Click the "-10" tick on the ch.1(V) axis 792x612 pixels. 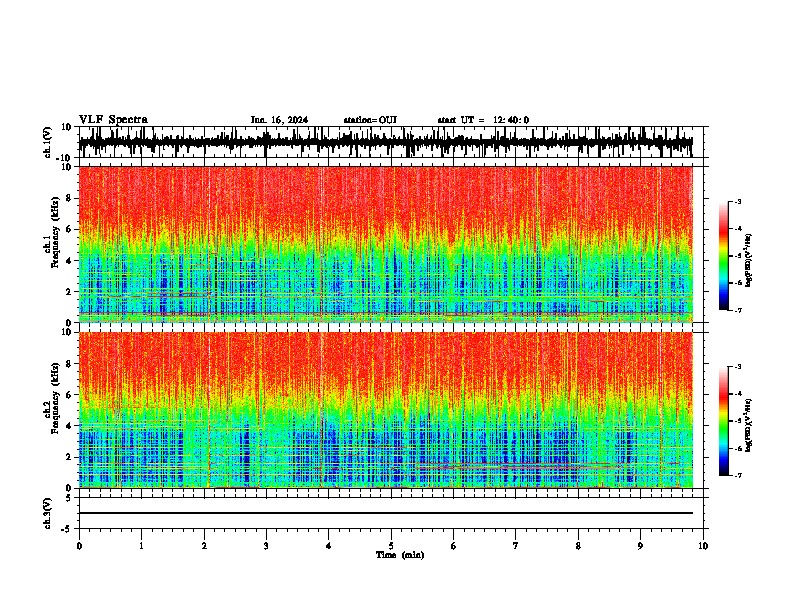click(x=65, y=158)
